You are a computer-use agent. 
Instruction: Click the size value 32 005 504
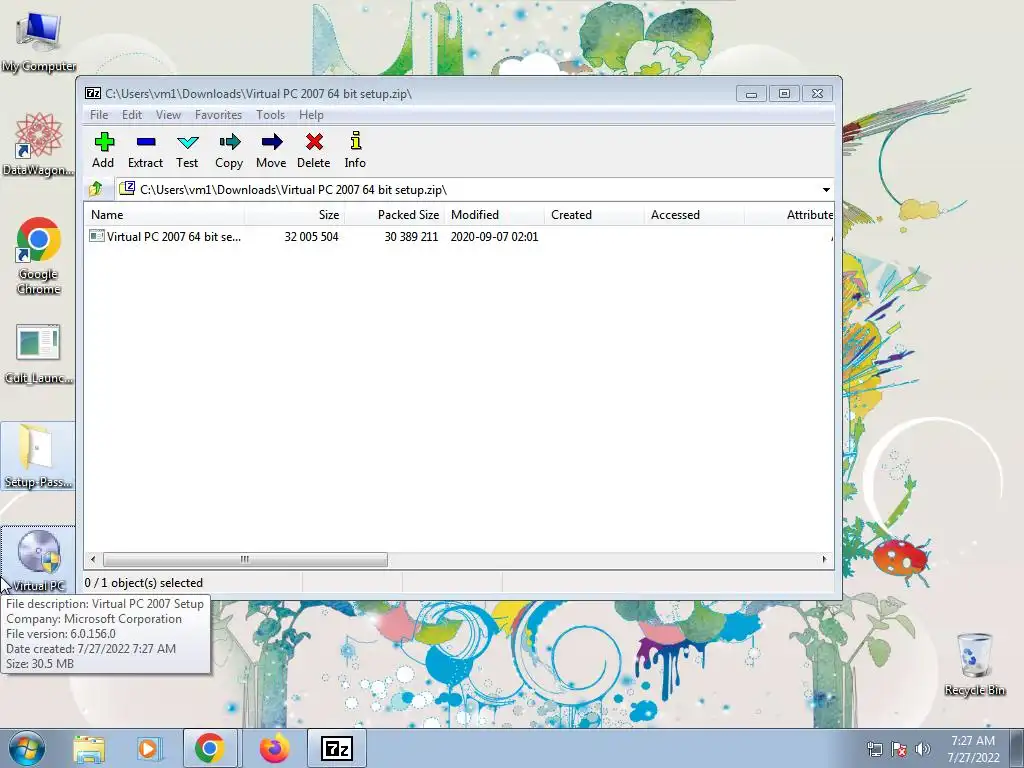click(312, 237)
